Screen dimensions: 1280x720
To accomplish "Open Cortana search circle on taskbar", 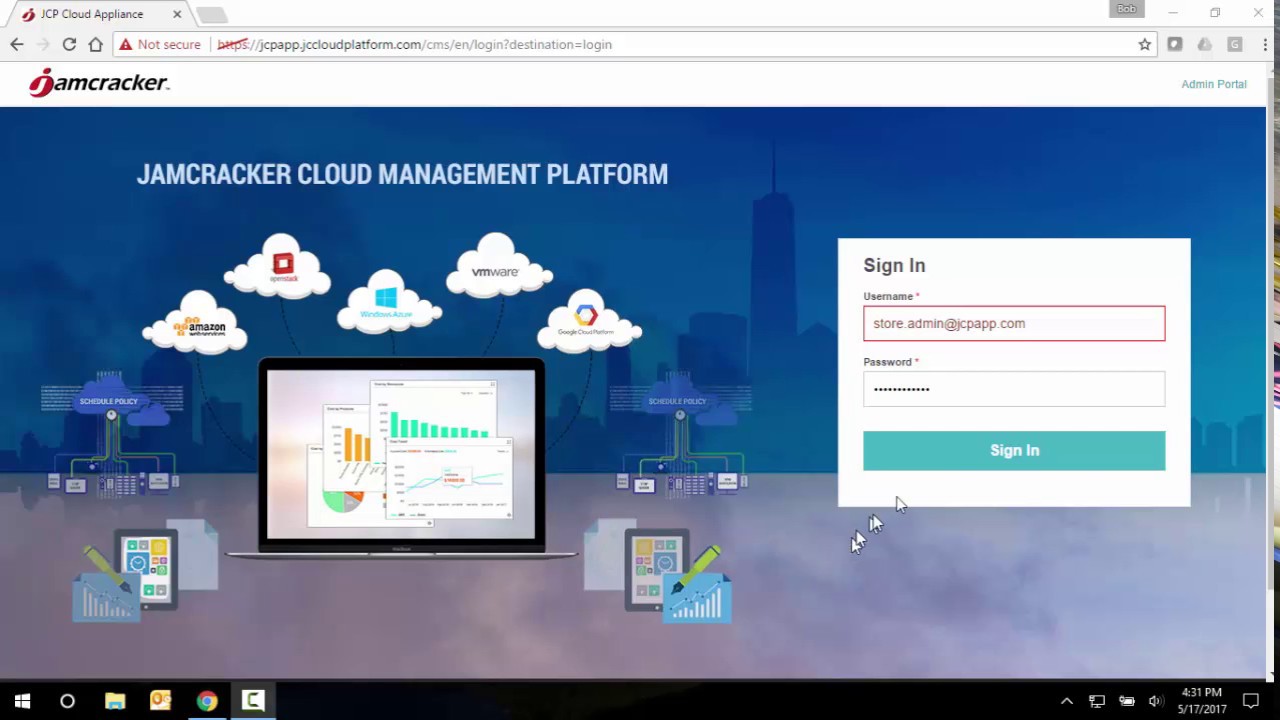I will [67, 701].
